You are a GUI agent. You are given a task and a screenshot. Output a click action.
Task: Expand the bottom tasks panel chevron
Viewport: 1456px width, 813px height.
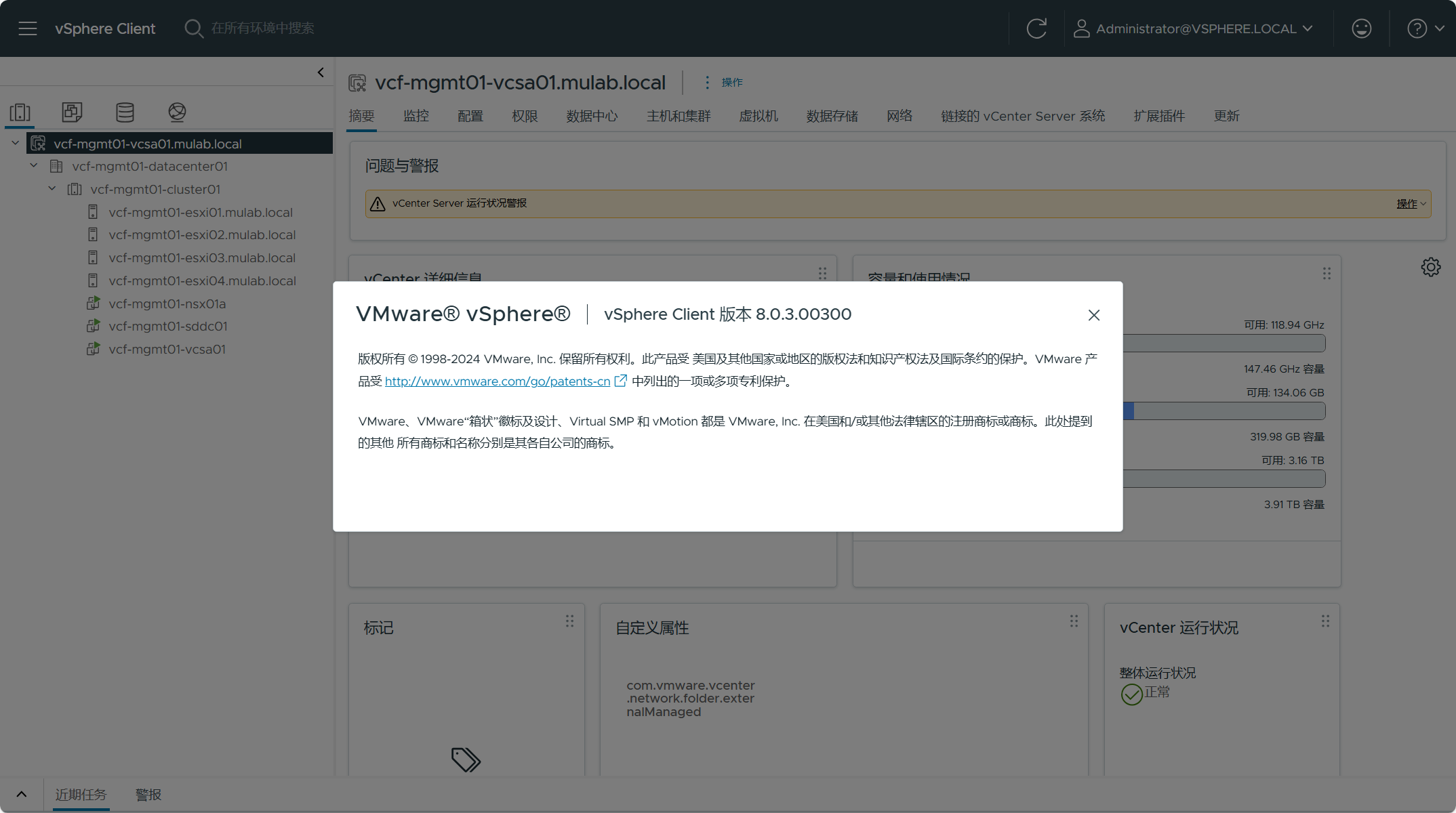22,795
